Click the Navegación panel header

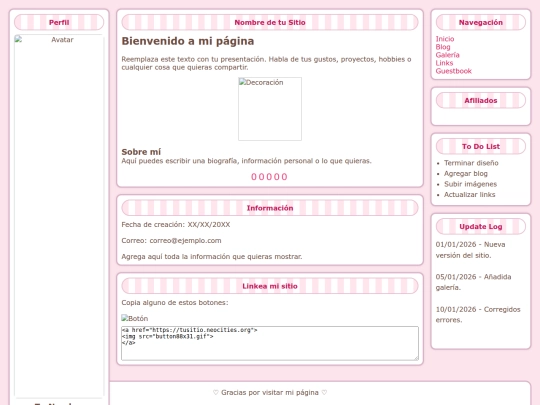click(x=481, y=22)
